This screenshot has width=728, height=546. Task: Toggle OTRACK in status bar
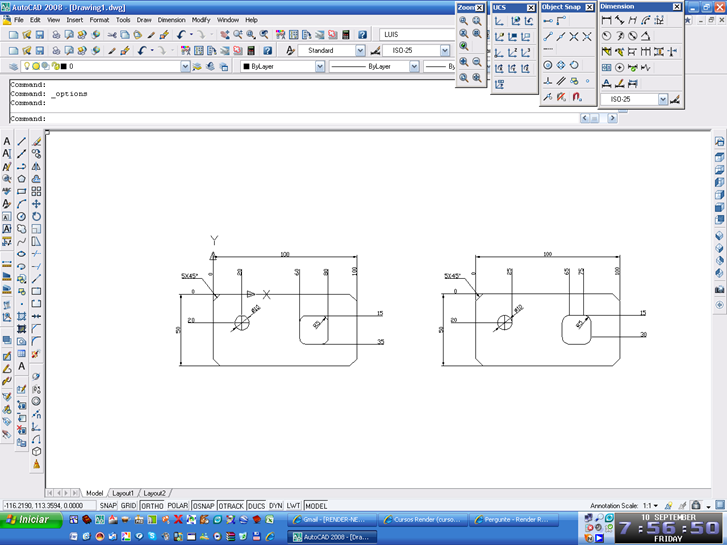click(231, 506)
